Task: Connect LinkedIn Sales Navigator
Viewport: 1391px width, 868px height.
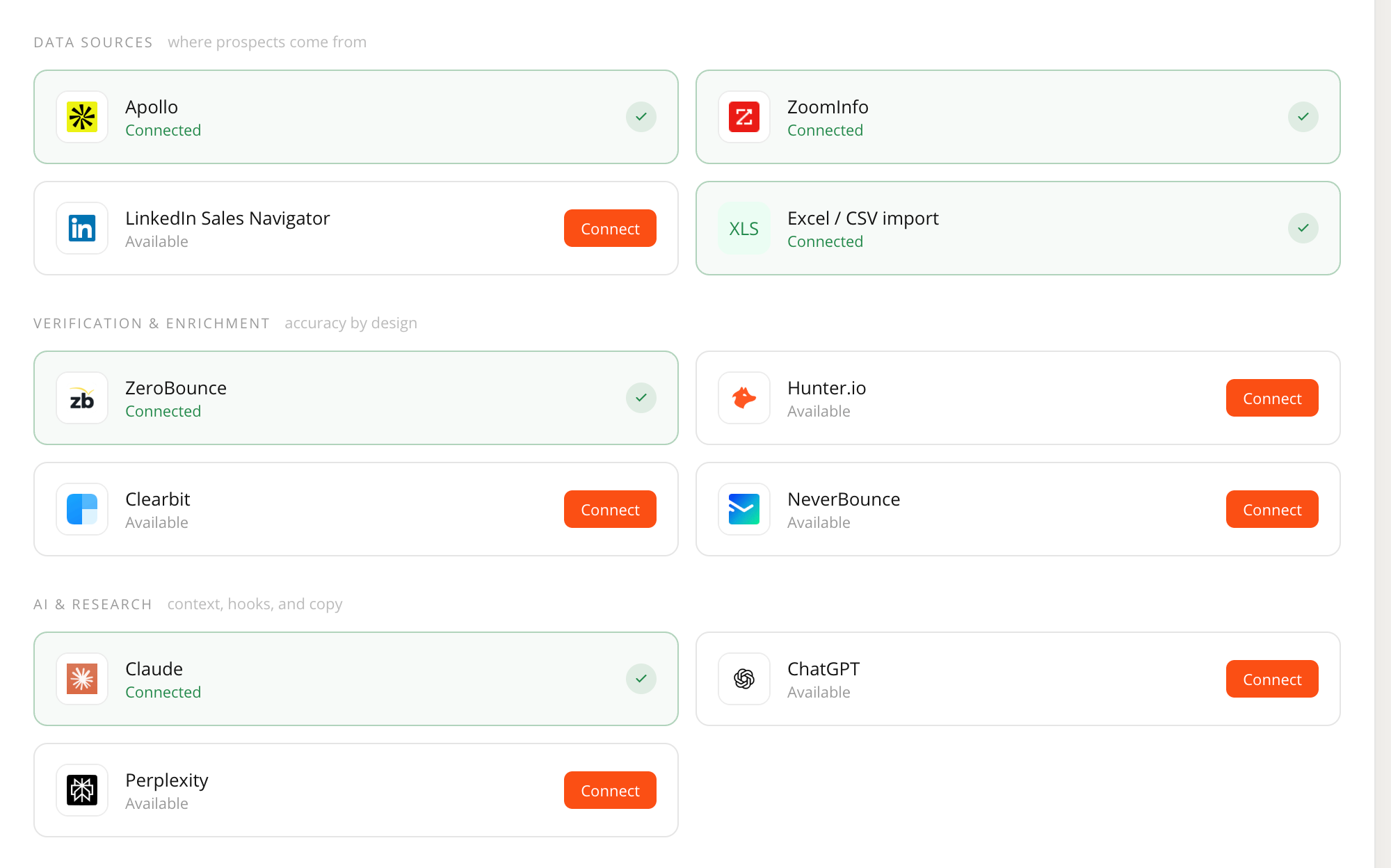Action: [610, 228]
